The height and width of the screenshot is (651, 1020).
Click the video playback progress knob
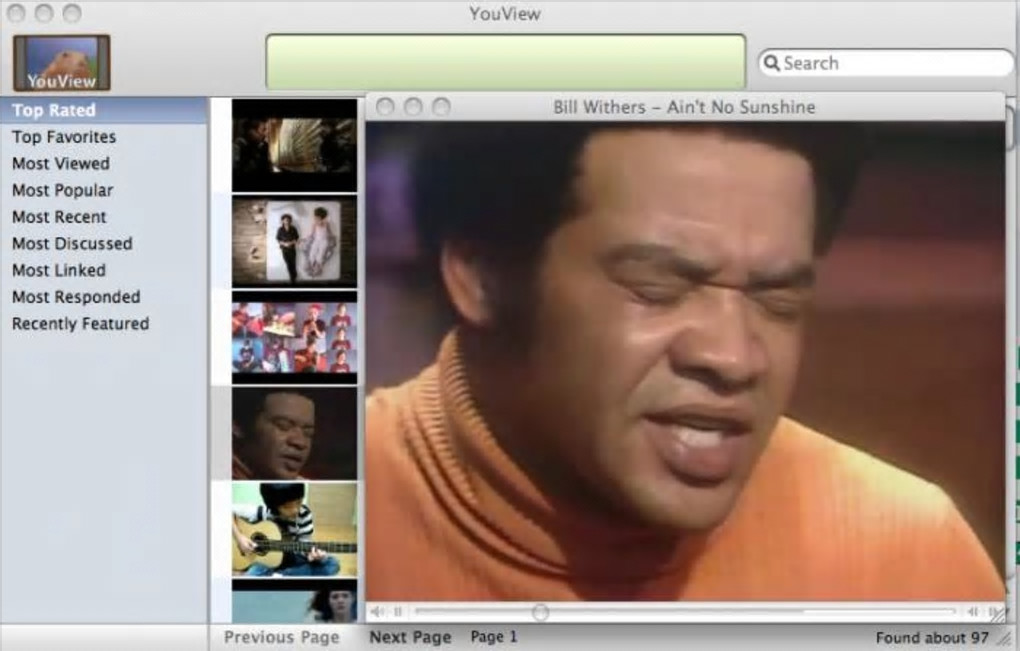point(540,611)
